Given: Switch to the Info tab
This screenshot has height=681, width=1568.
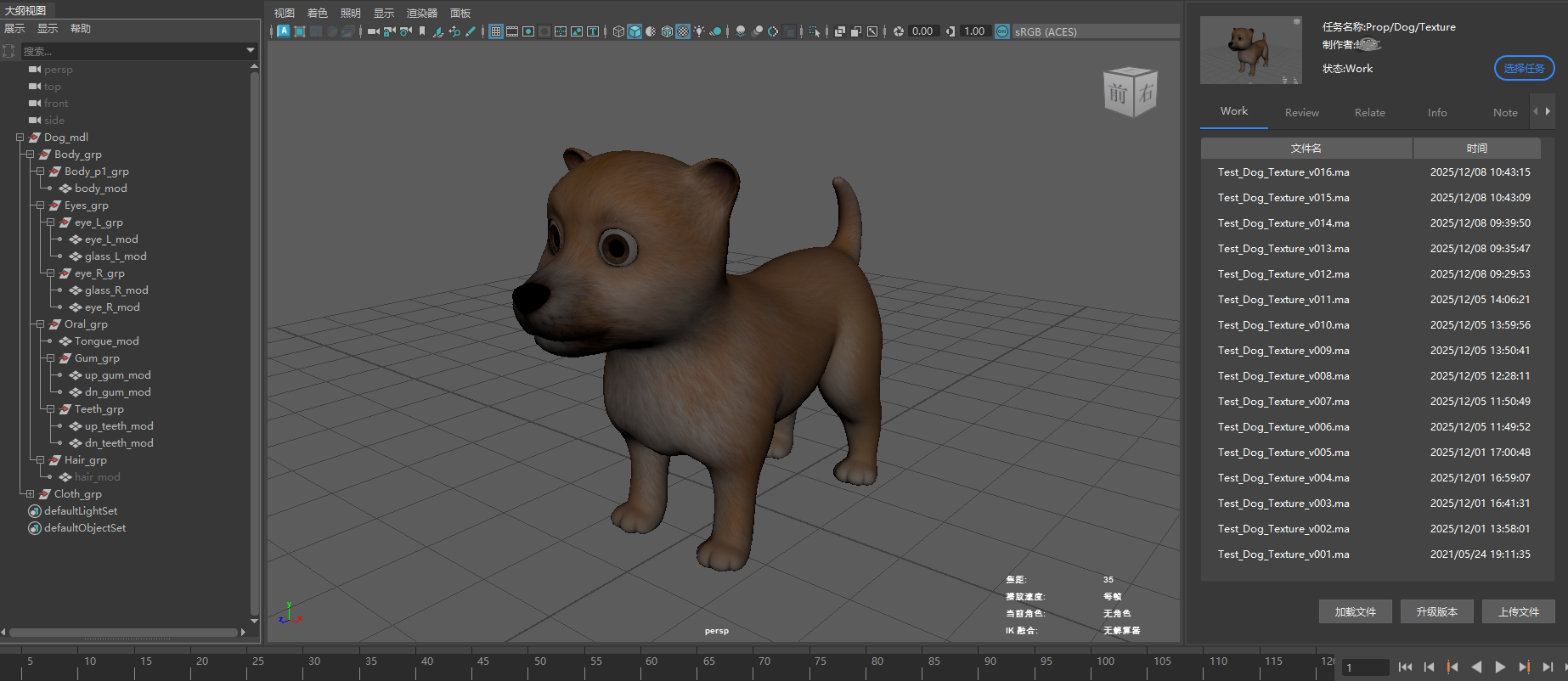Looking at the screenshot, I should point(1437,112).
